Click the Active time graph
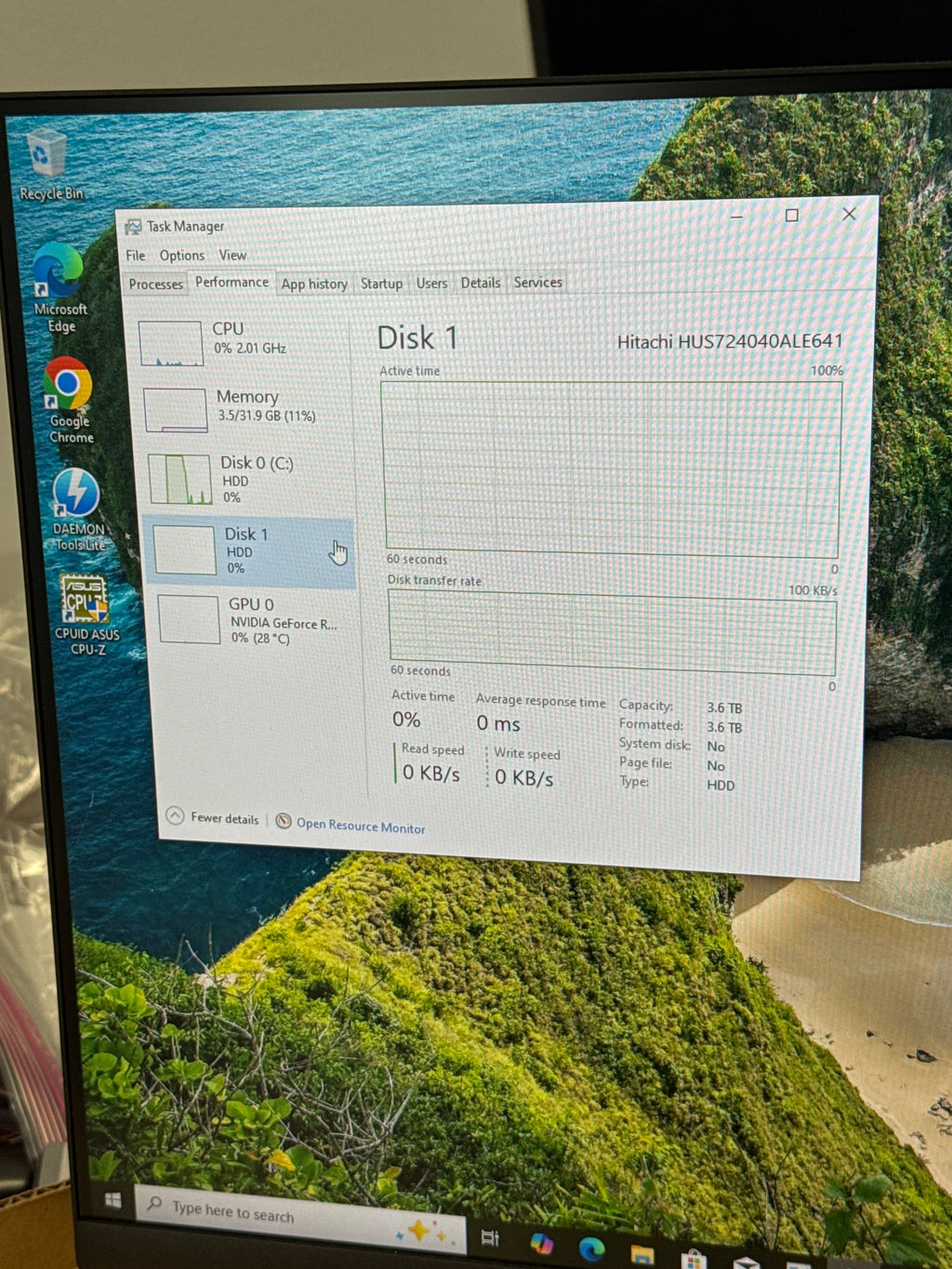 [613, 469]
